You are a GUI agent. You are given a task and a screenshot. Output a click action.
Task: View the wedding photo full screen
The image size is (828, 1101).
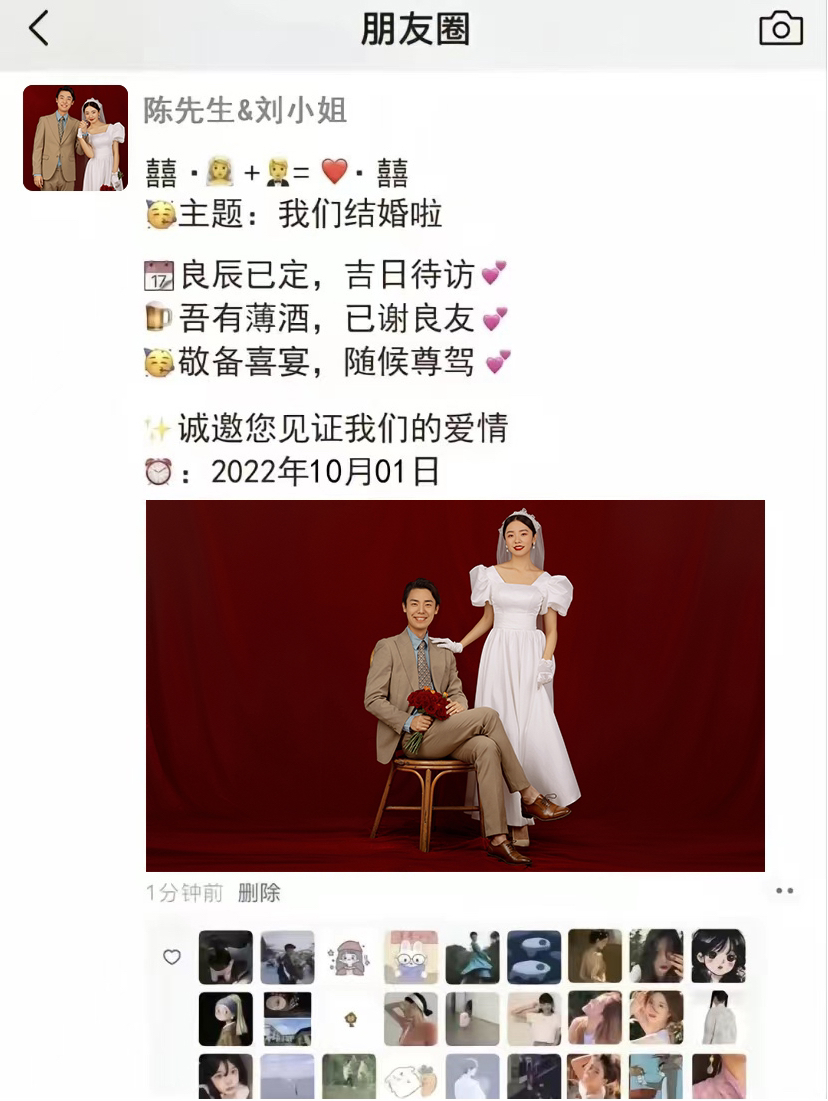click(455, 685)
